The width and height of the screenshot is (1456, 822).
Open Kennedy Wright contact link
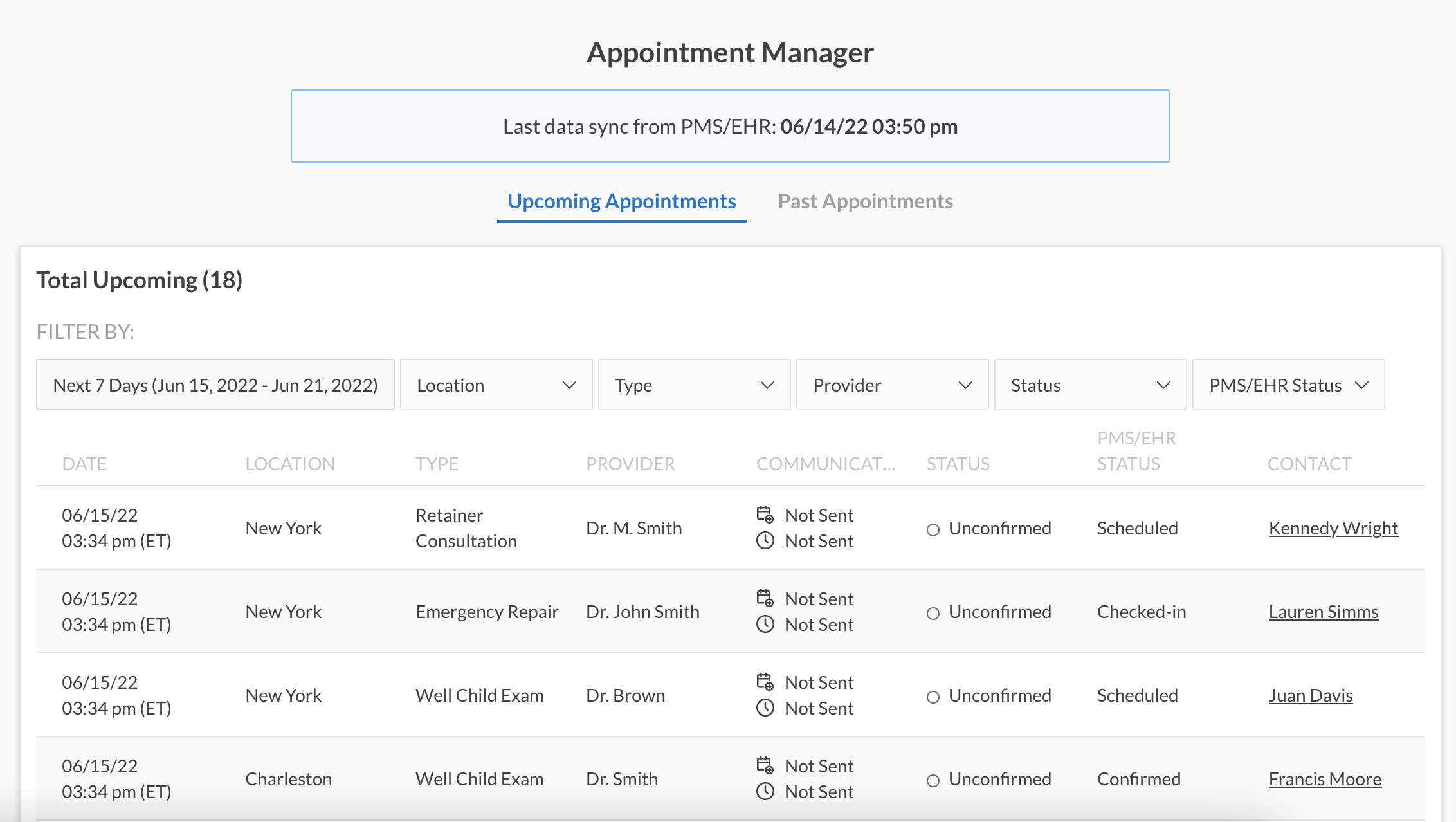[1333, 528]
